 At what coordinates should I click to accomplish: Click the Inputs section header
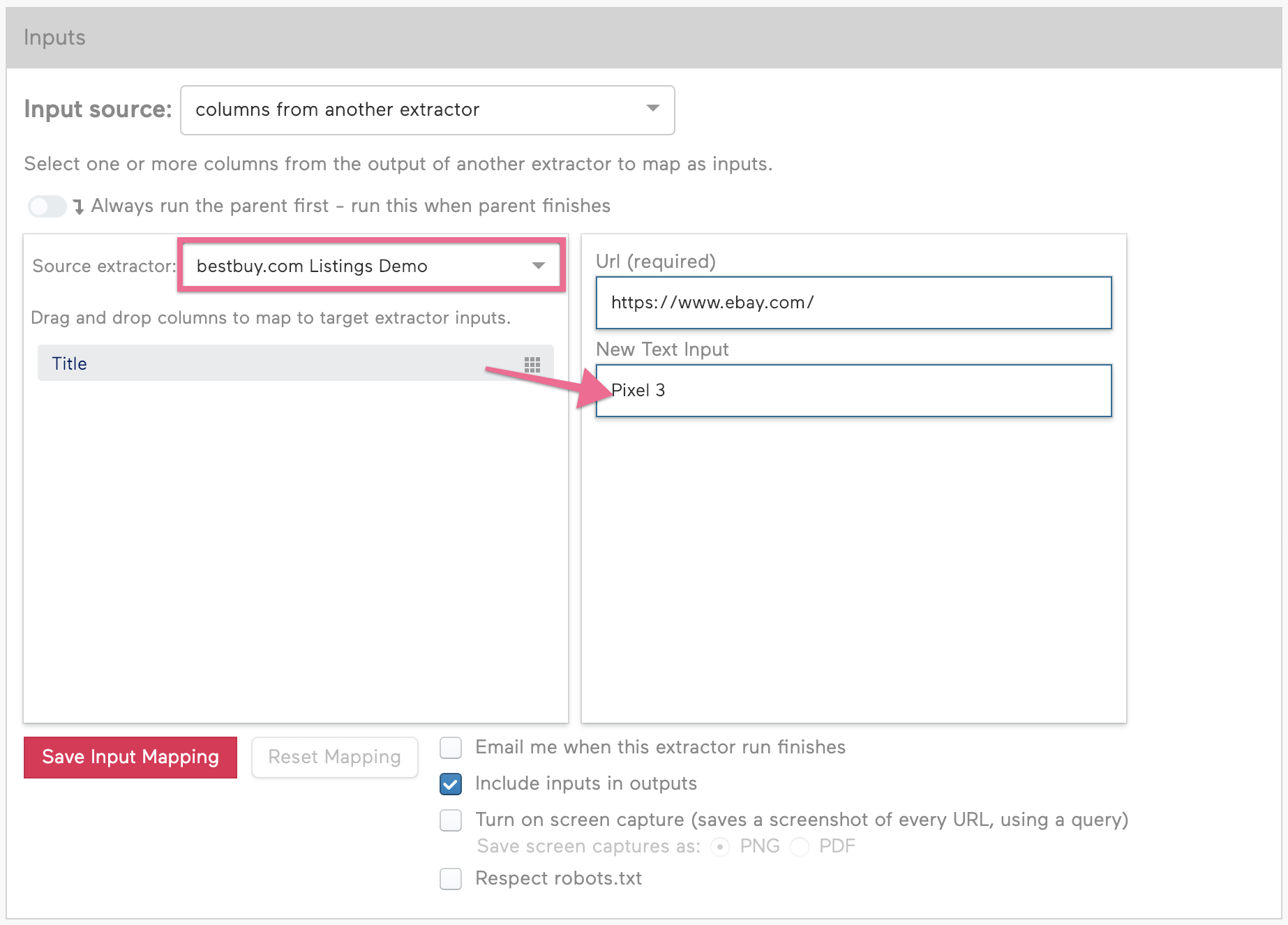coord(54,37)
